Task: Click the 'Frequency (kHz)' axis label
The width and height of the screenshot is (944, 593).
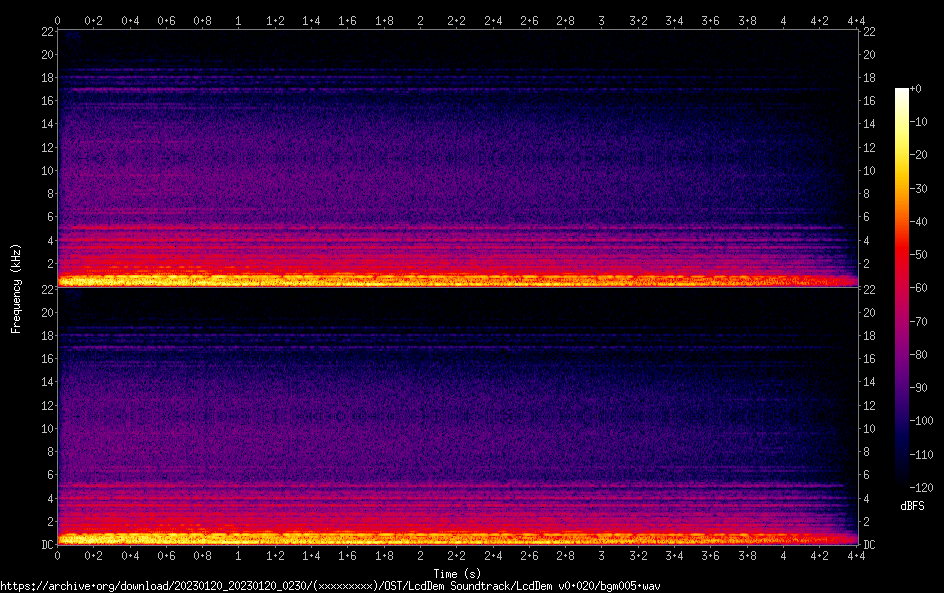Action: [x=16, y=287]
